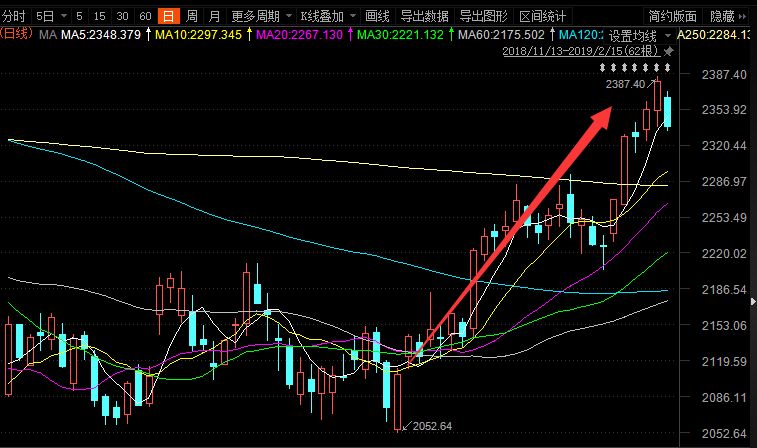Click the 2353.92 price axis label
This screenshot has height=448, width=757.
pos(724,110)
